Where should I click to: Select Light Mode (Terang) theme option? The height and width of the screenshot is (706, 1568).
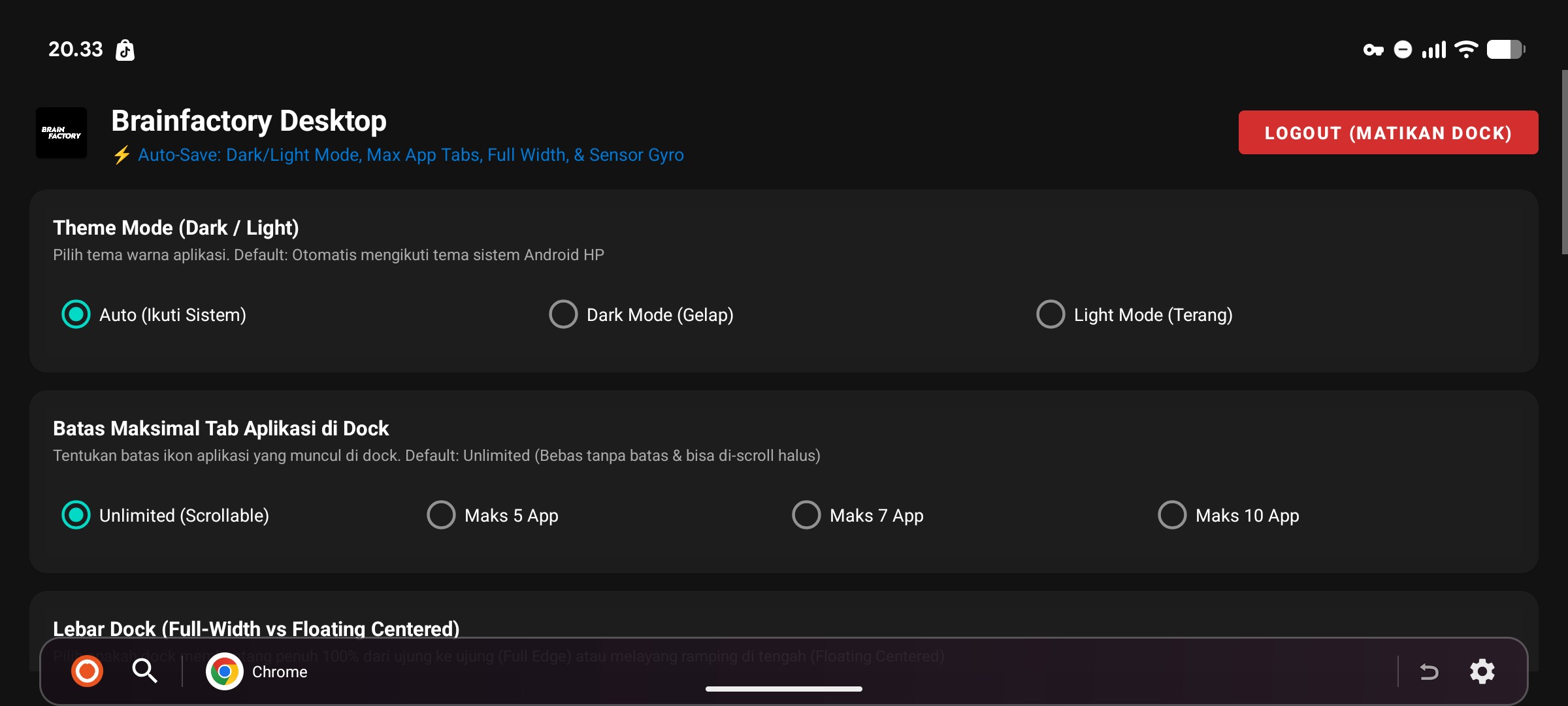(x=1135, y=314)
